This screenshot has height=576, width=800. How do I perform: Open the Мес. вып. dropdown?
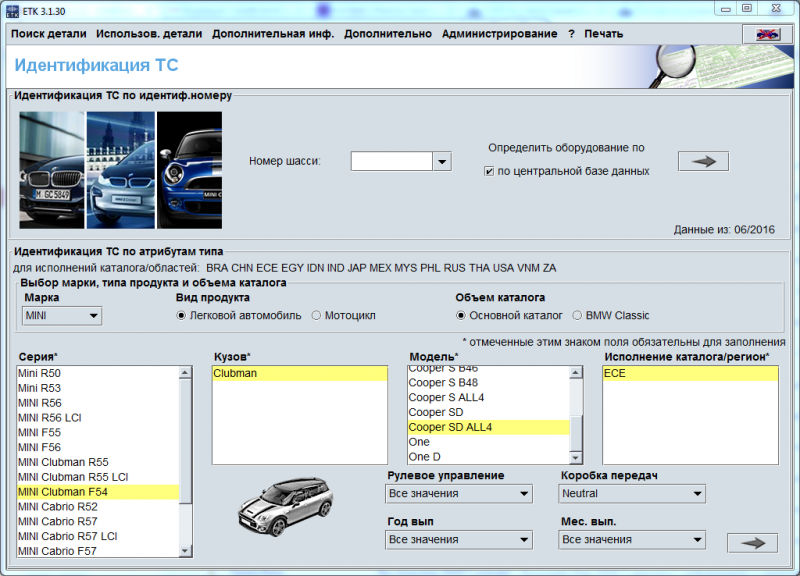point(632,540)
